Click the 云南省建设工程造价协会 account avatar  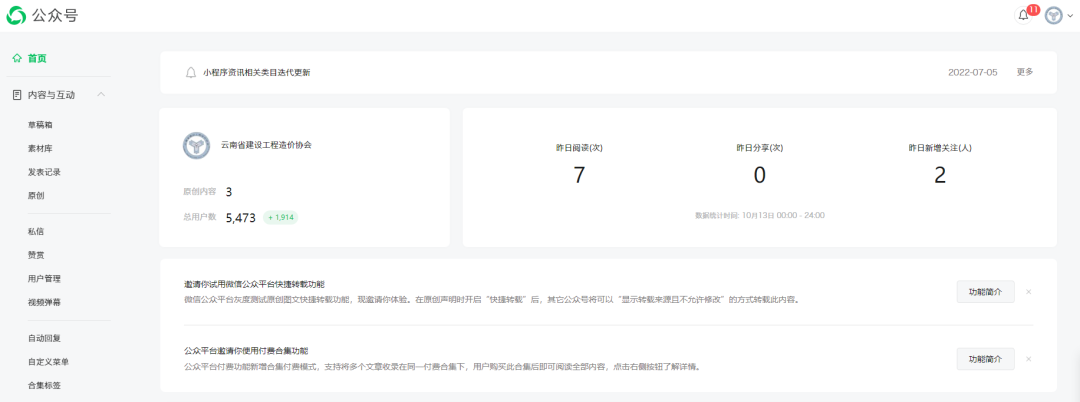point(196,145)
